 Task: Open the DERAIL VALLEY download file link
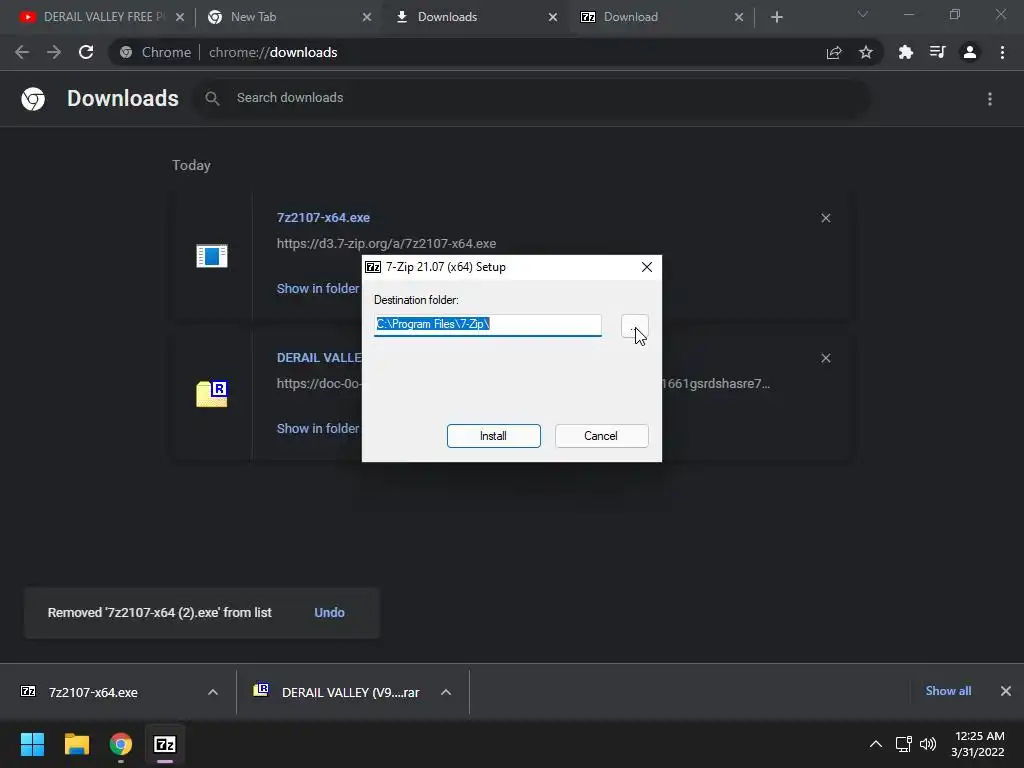319,358
